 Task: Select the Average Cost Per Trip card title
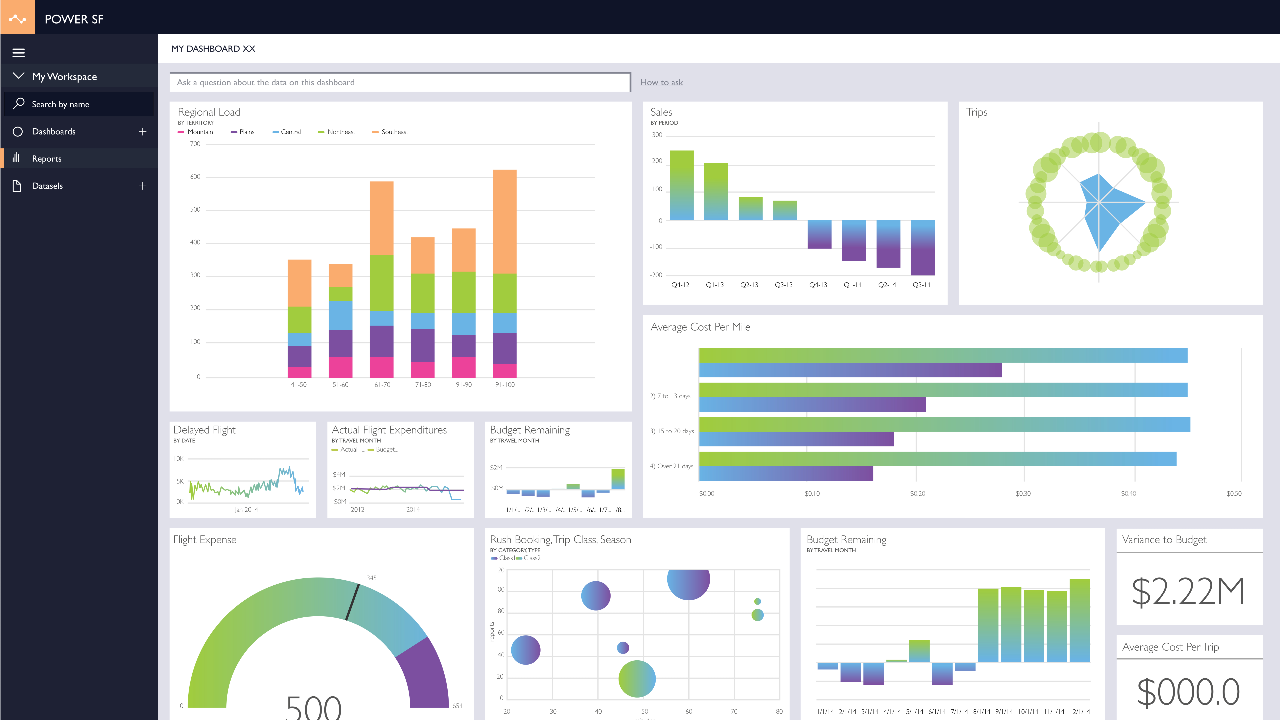point(1170,648)
